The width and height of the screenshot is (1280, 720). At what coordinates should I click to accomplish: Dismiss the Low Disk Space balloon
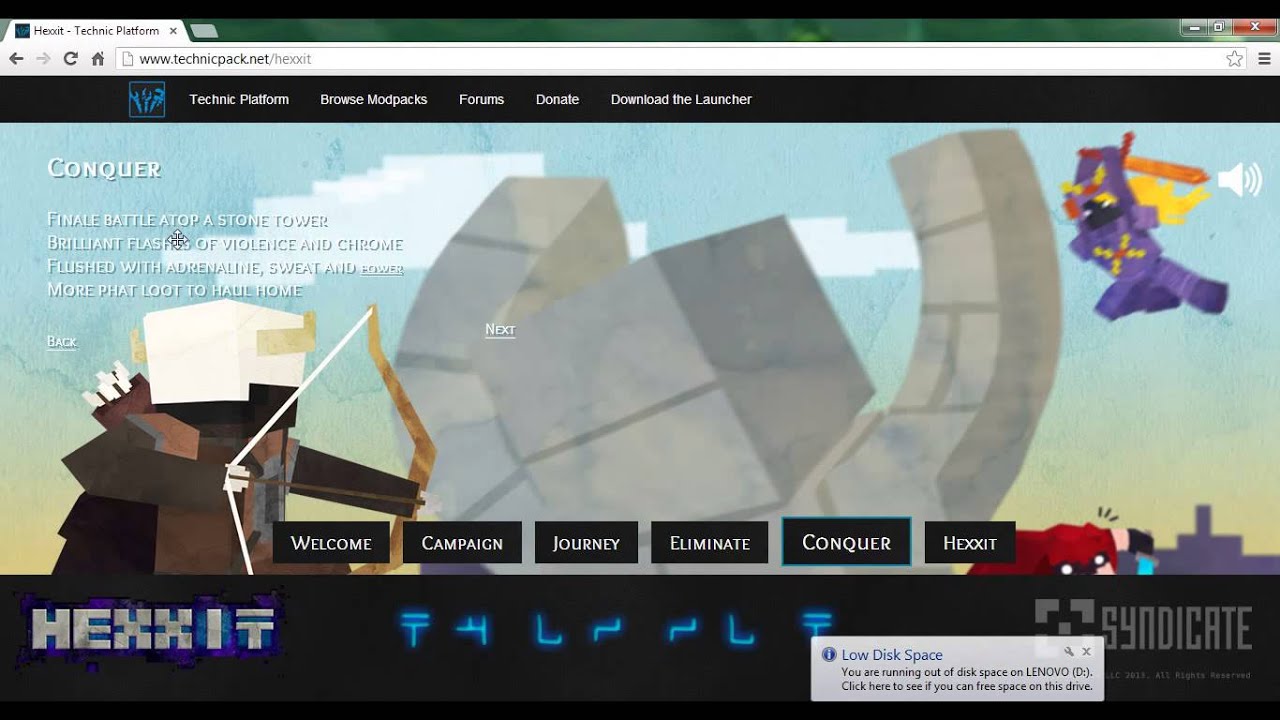[1086, 652]
